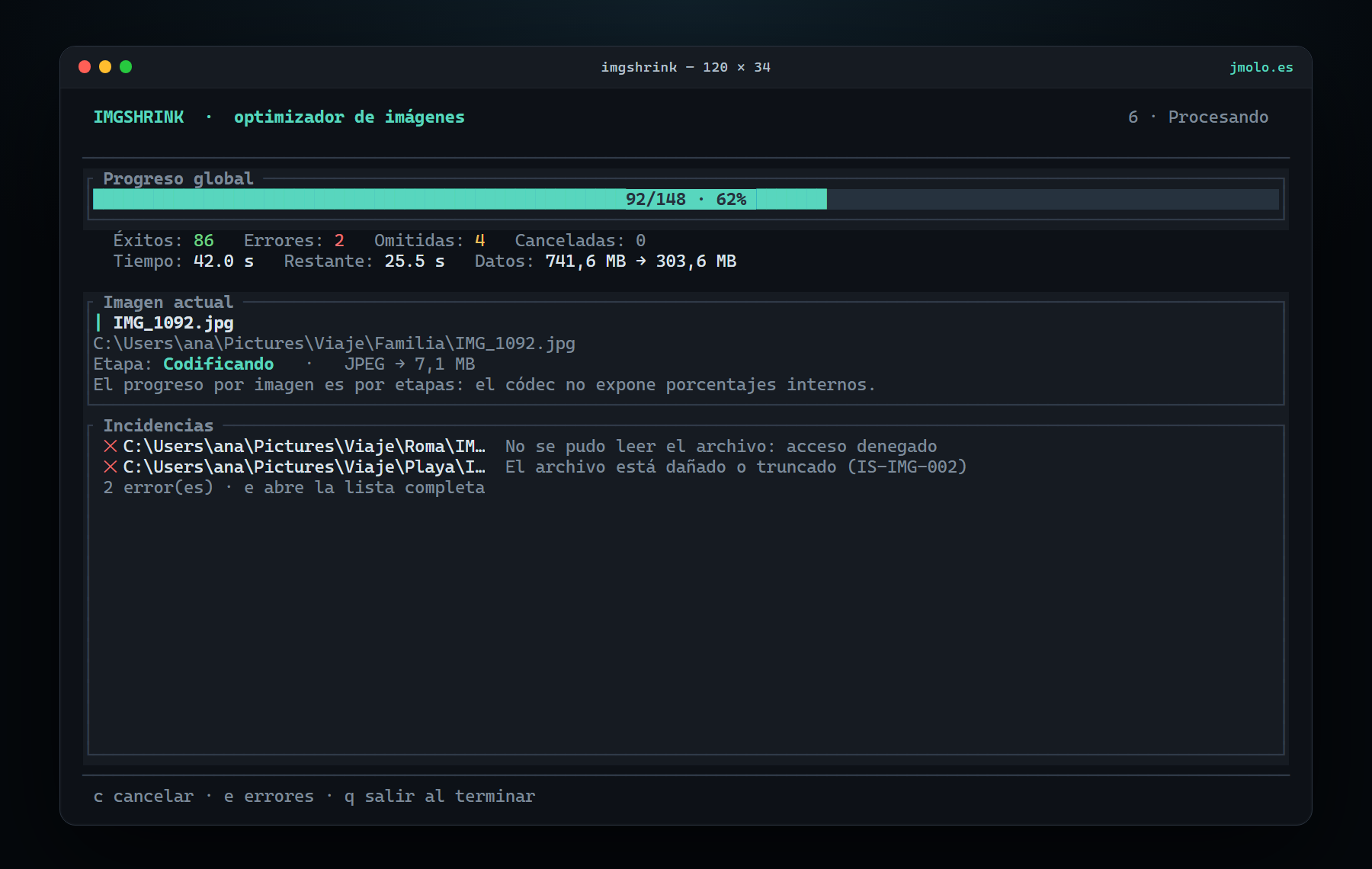Click the 'Restante: 25.5 s' remaining value
The height and width of the screenshot is (869, 1372).
364,261
